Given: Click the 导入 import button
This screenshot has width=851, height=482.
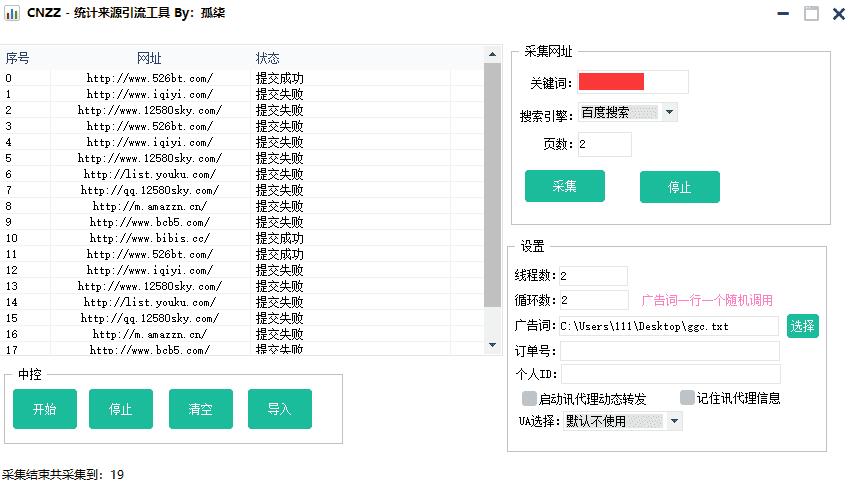Looking at the screenshot, I should (x=279, y=409).
